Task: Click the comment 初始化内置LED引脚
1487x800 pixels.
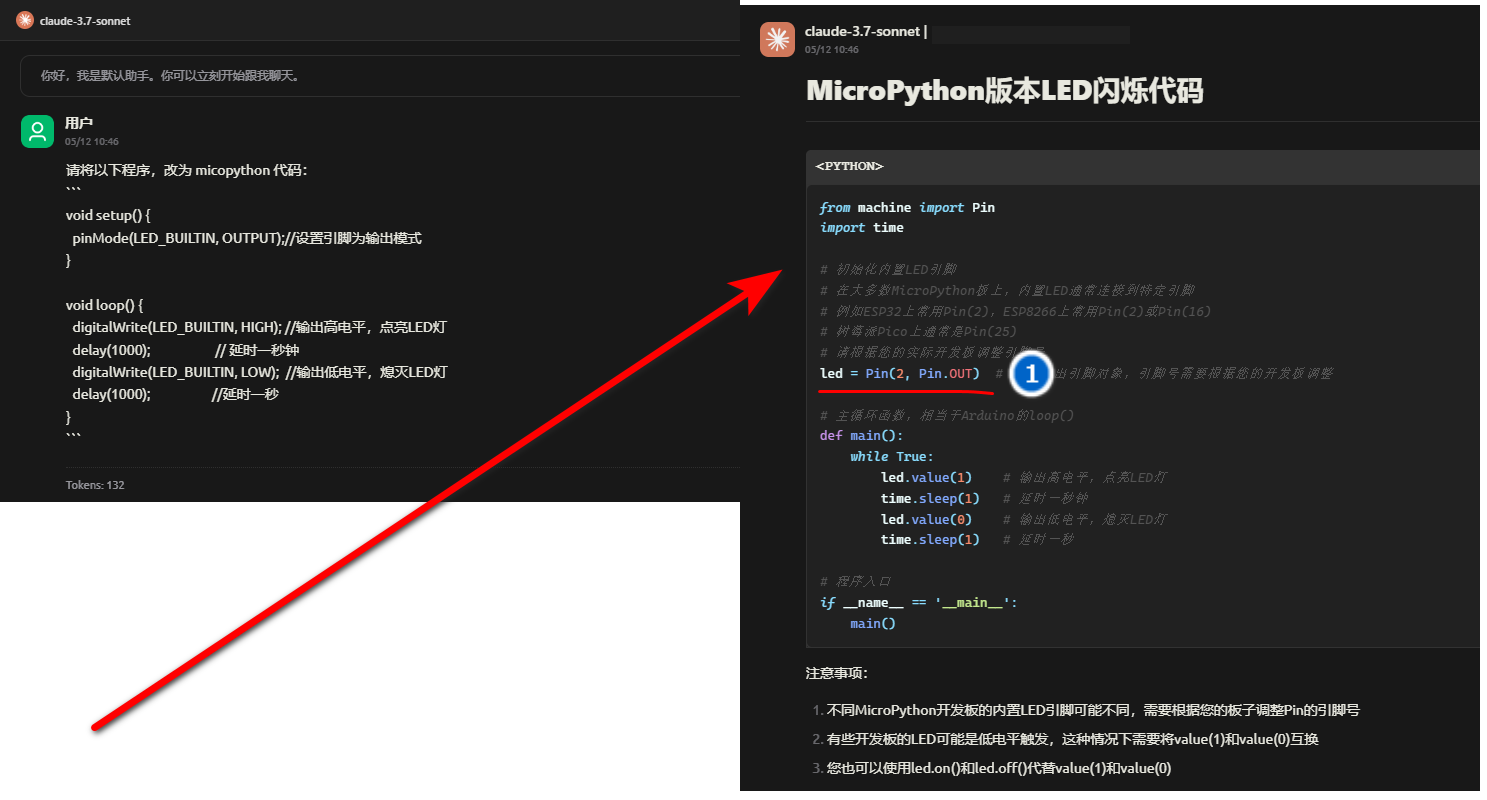Action: coord(888,269)
